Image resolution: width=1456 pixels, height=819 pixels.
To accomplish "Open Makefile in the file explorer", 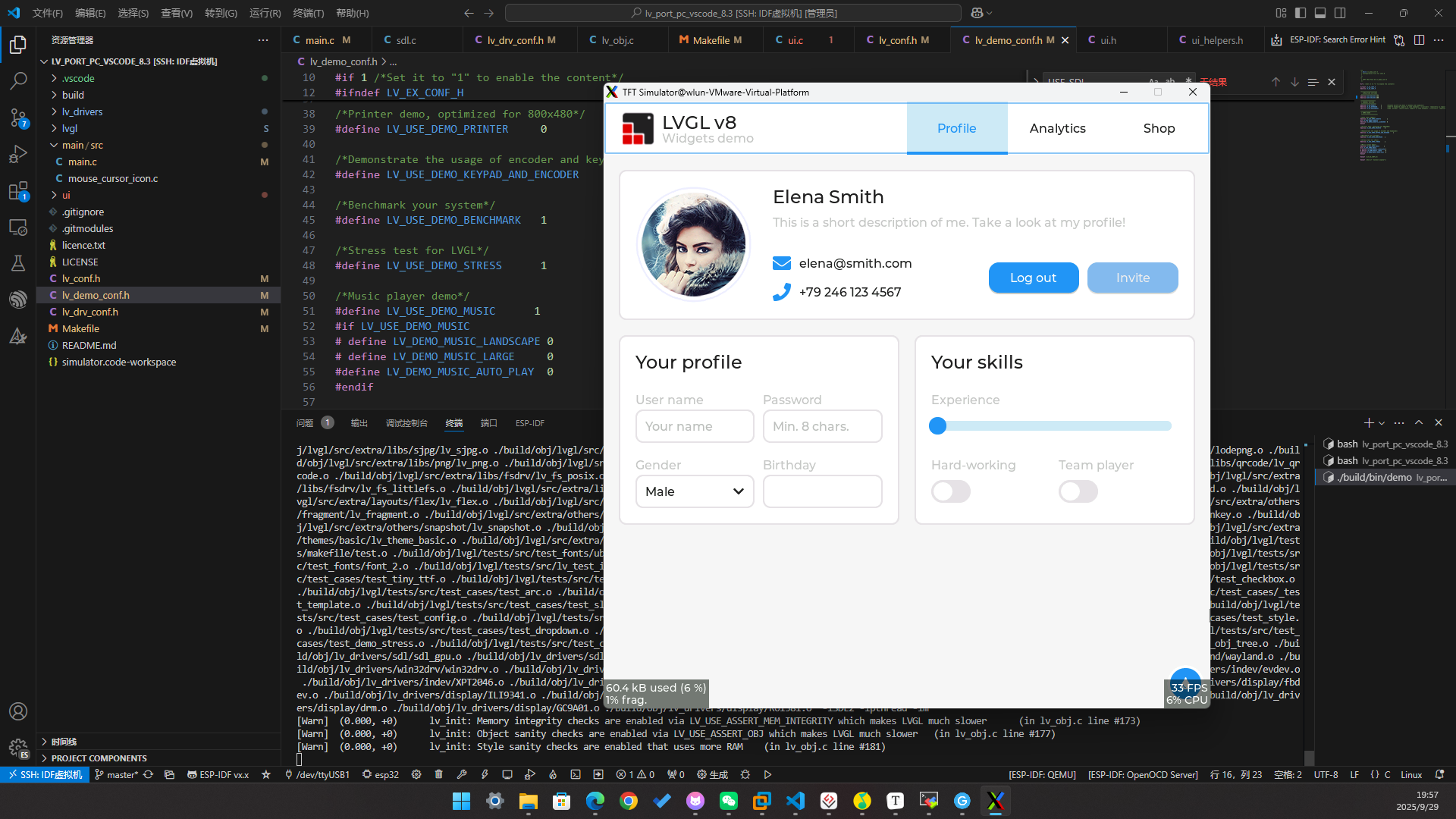I will point(80,328).
